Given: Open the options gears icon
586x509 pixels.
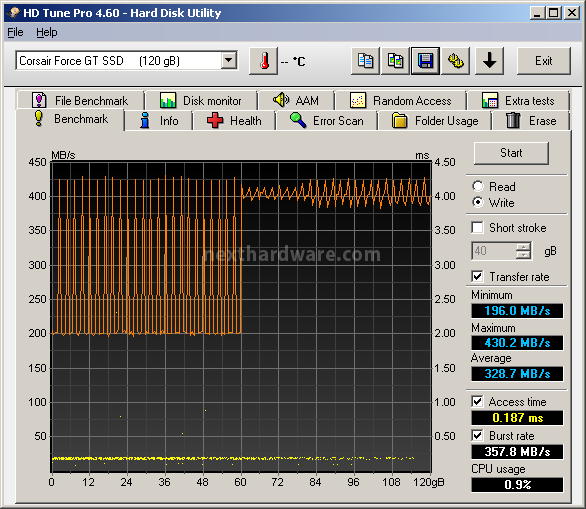Looking at the screenshot, I should [x=456, y=61].
